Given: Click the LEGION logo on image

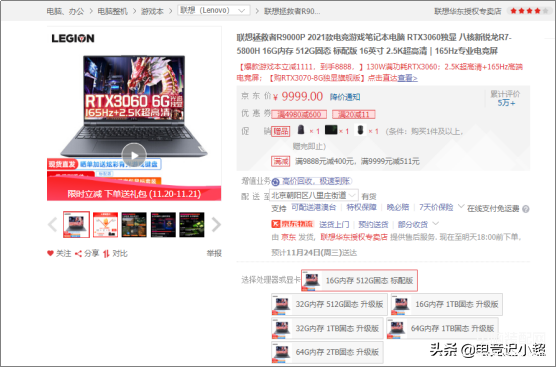Looking at the screenshot, I should tap(73, 38).
